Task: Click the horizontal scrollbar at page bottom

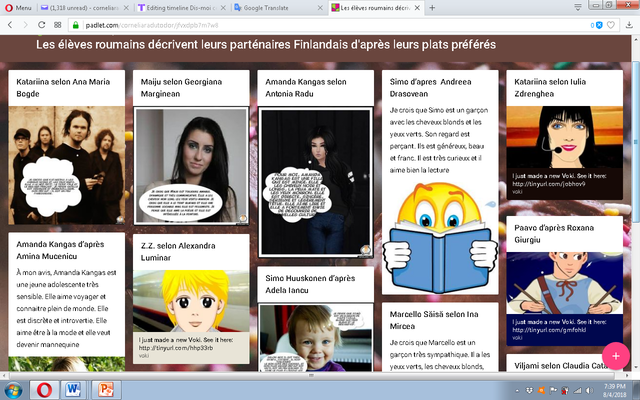Action: tap(311, 375)
